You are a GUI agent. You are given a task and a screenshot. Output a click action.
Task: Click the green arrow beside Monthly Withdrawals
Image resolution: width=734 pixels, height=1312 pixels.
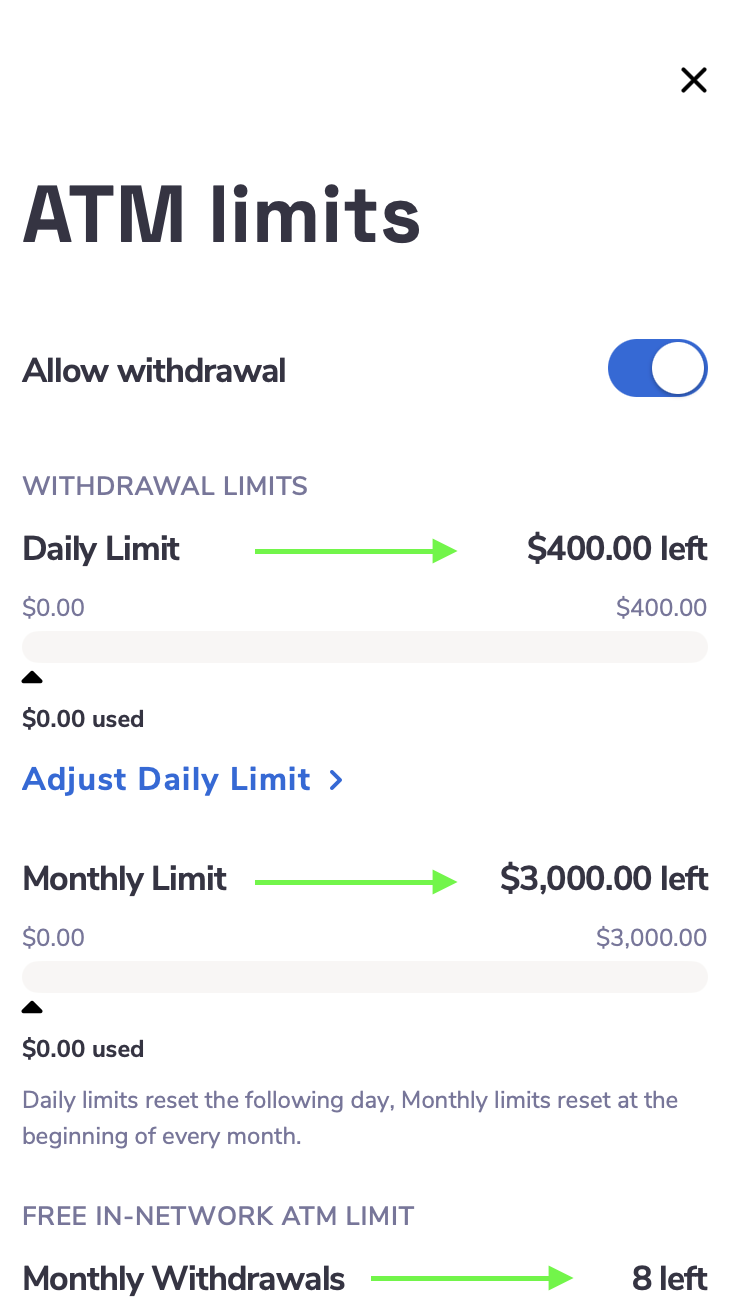471,1278
